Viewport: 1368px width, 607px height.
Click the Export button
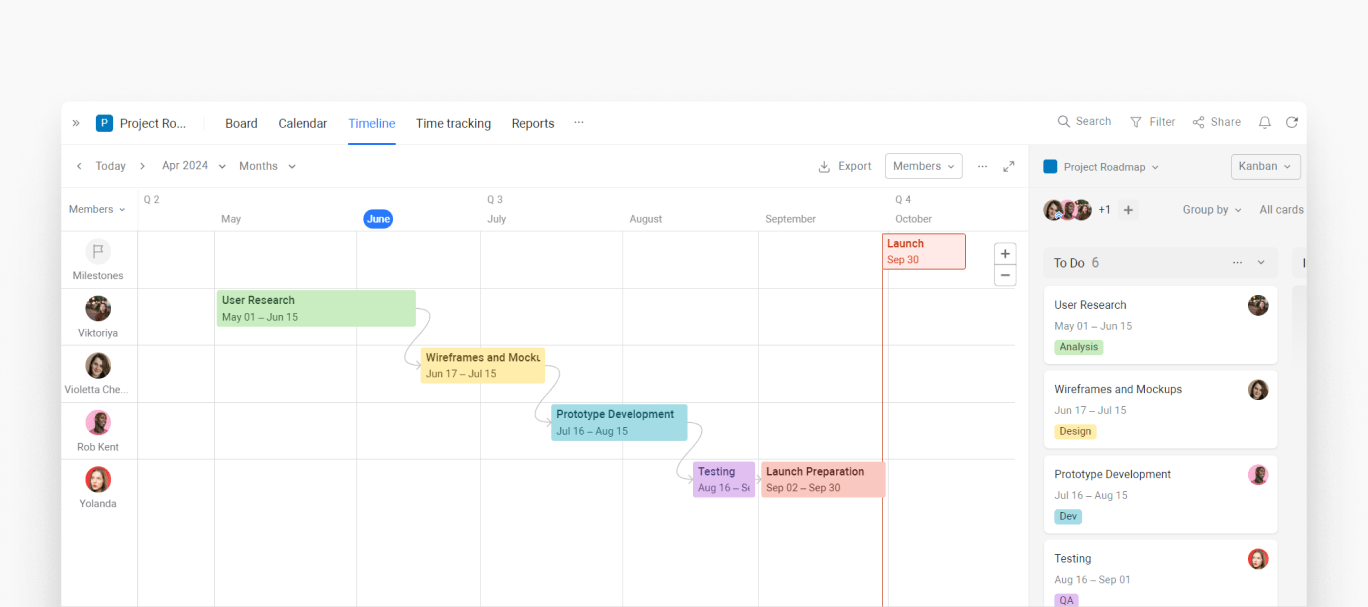[845, 166]
